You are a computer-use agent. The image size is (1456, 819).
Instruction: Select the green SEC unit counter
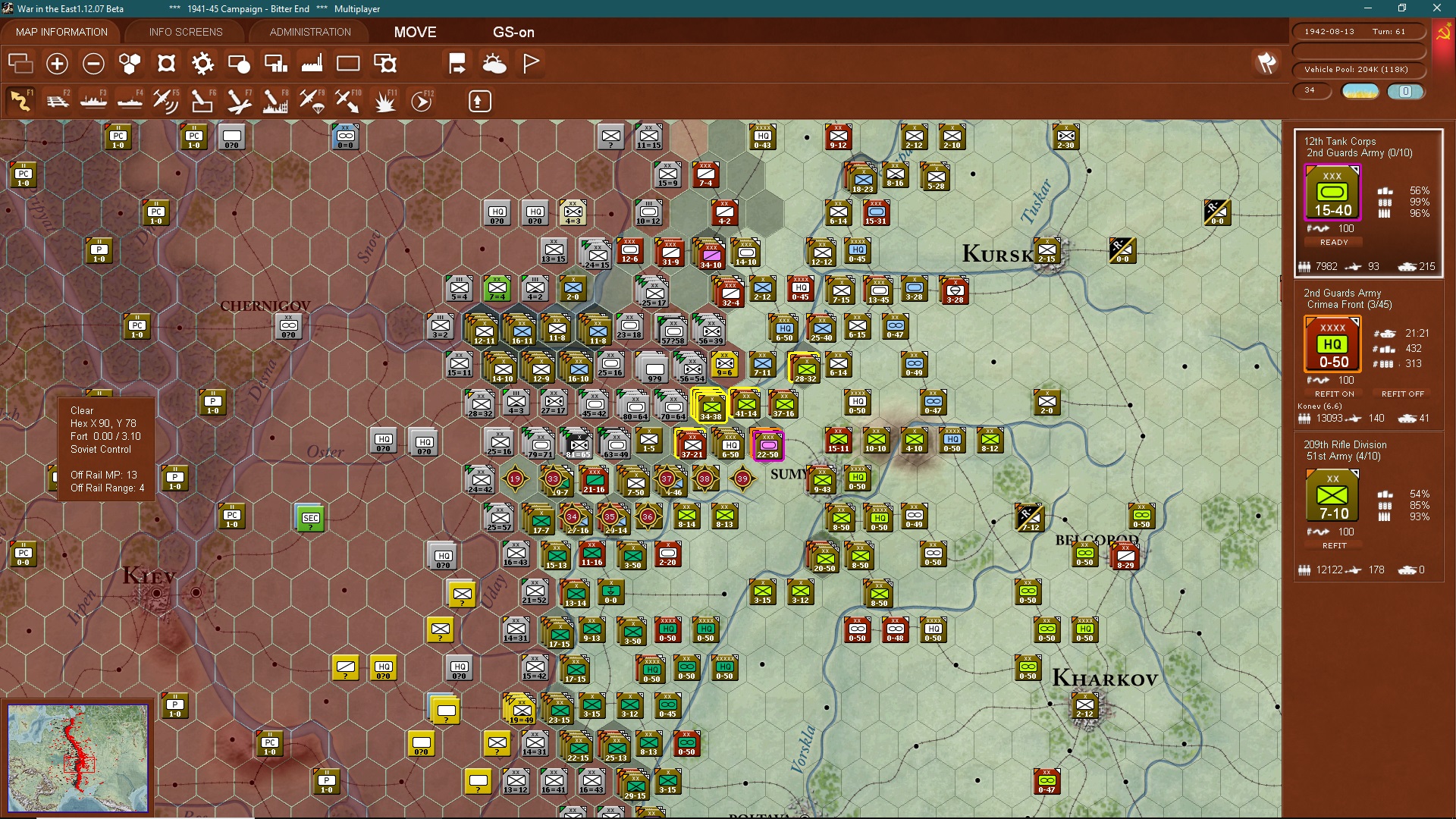tap(311, 519)
